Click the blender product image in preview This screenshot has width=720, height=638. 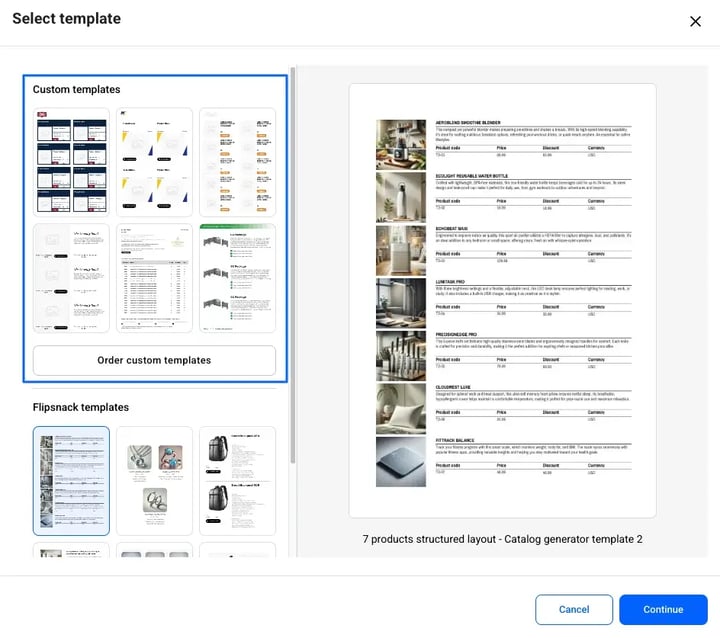coord(401,145)
